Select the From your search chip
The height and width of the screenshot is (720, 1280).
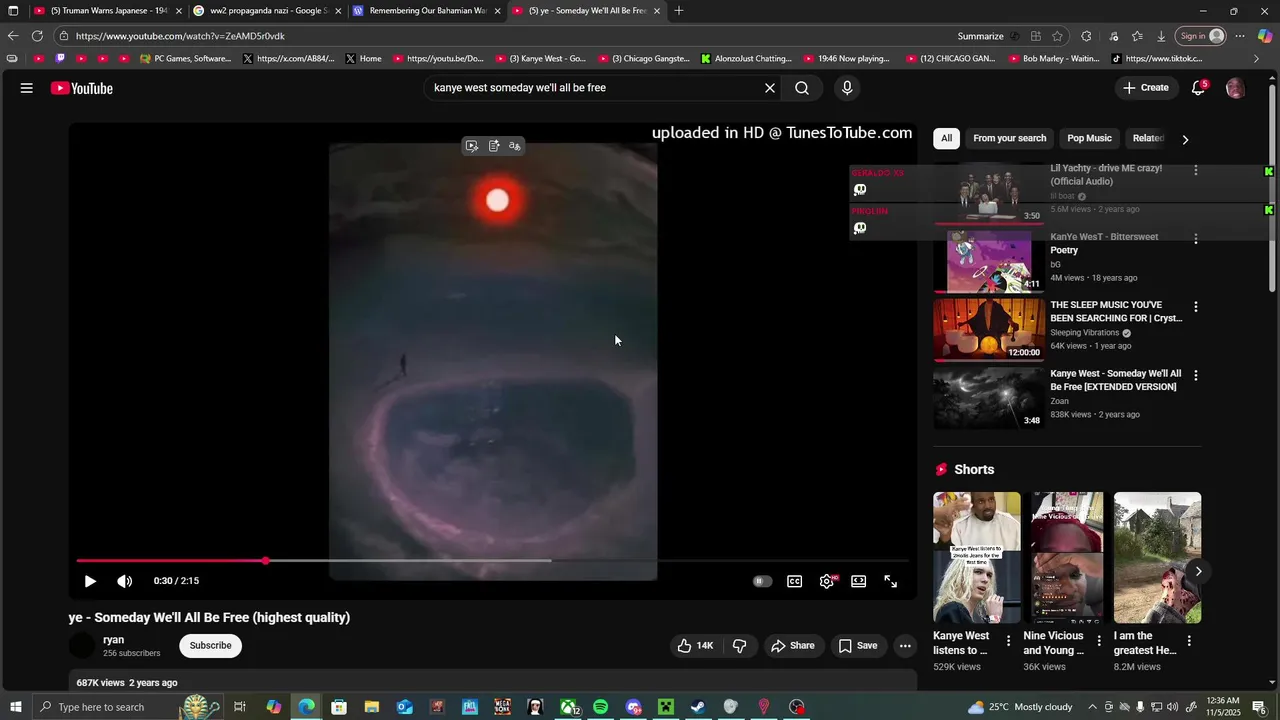coord(1009,139)
